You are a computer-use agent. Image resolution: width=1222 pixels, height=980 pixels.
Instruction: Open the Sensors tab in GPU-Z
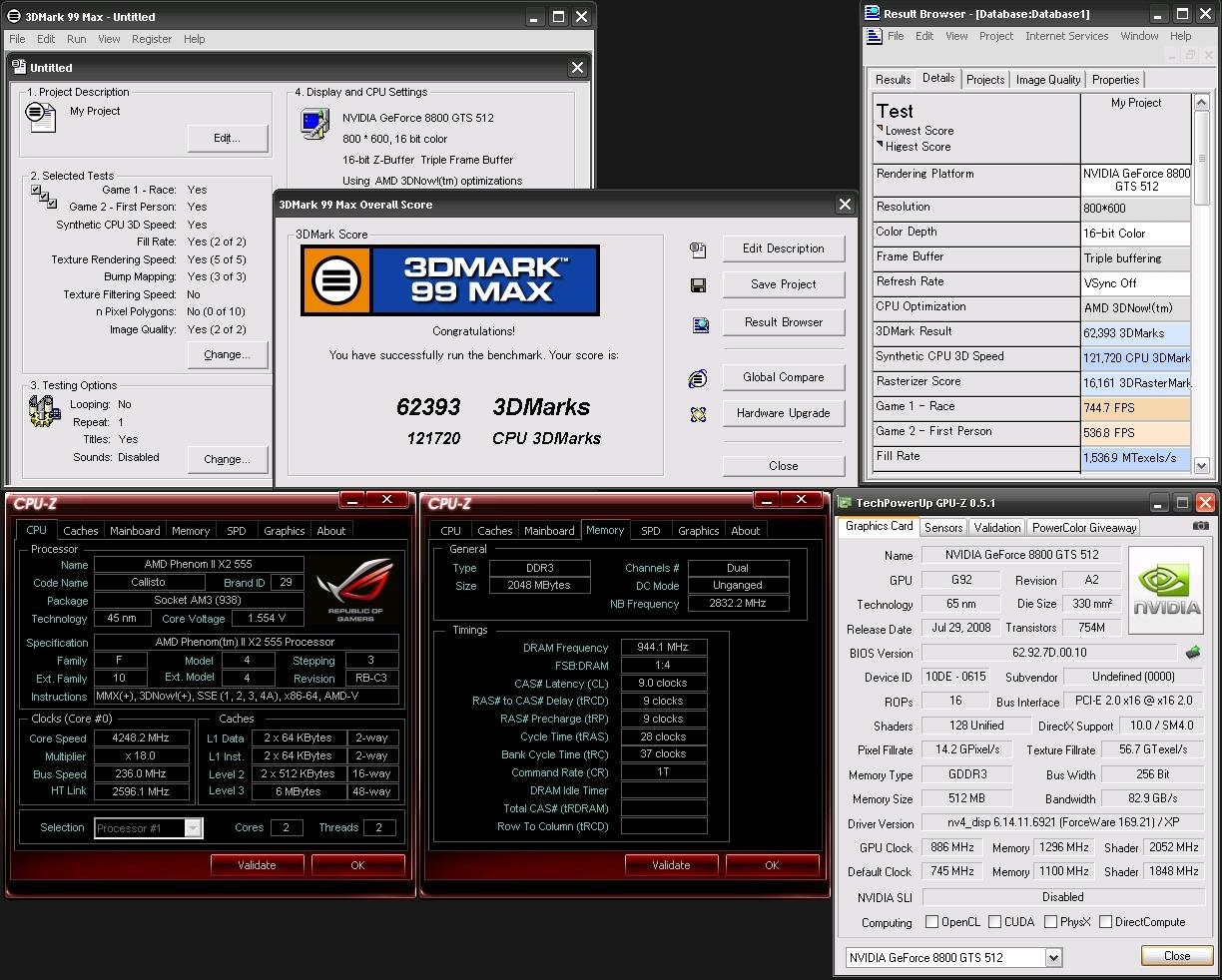943,528
